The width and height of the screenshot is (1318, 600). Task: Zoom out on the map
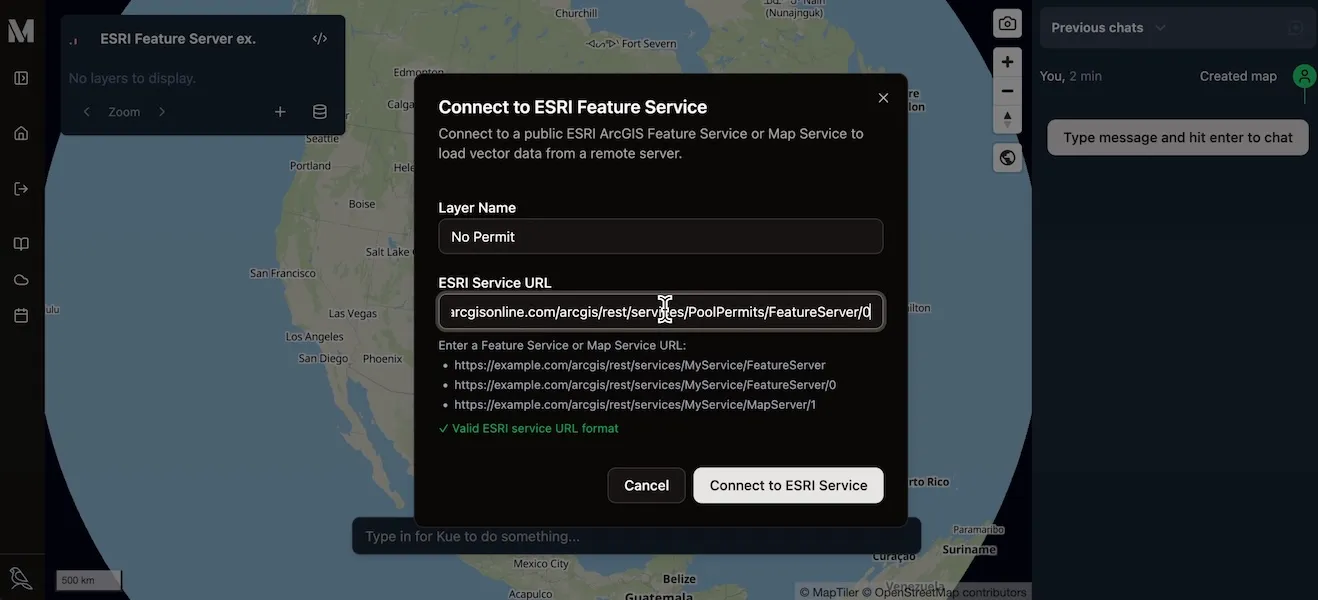coord(1007,91)
